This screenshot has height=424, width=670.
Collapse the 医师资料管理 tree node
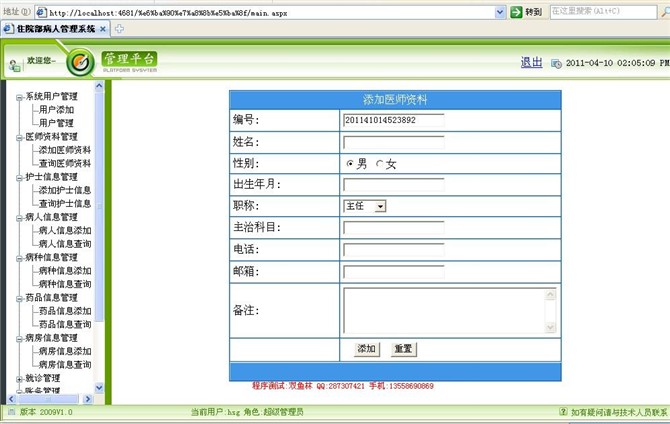point(19,138)
